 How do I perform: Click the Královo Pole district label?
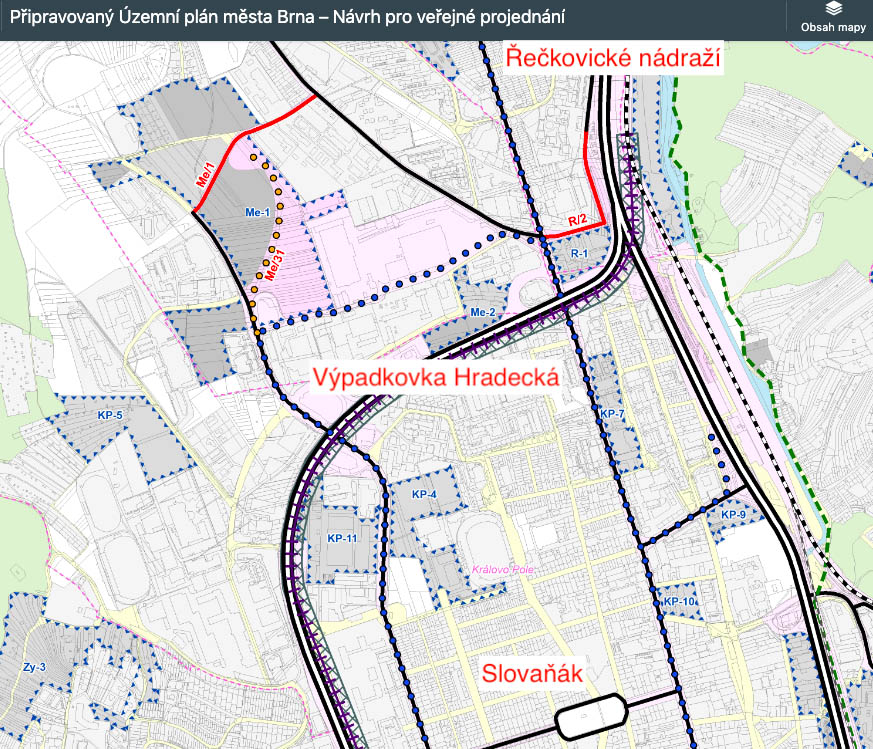(x=504, y=570)
